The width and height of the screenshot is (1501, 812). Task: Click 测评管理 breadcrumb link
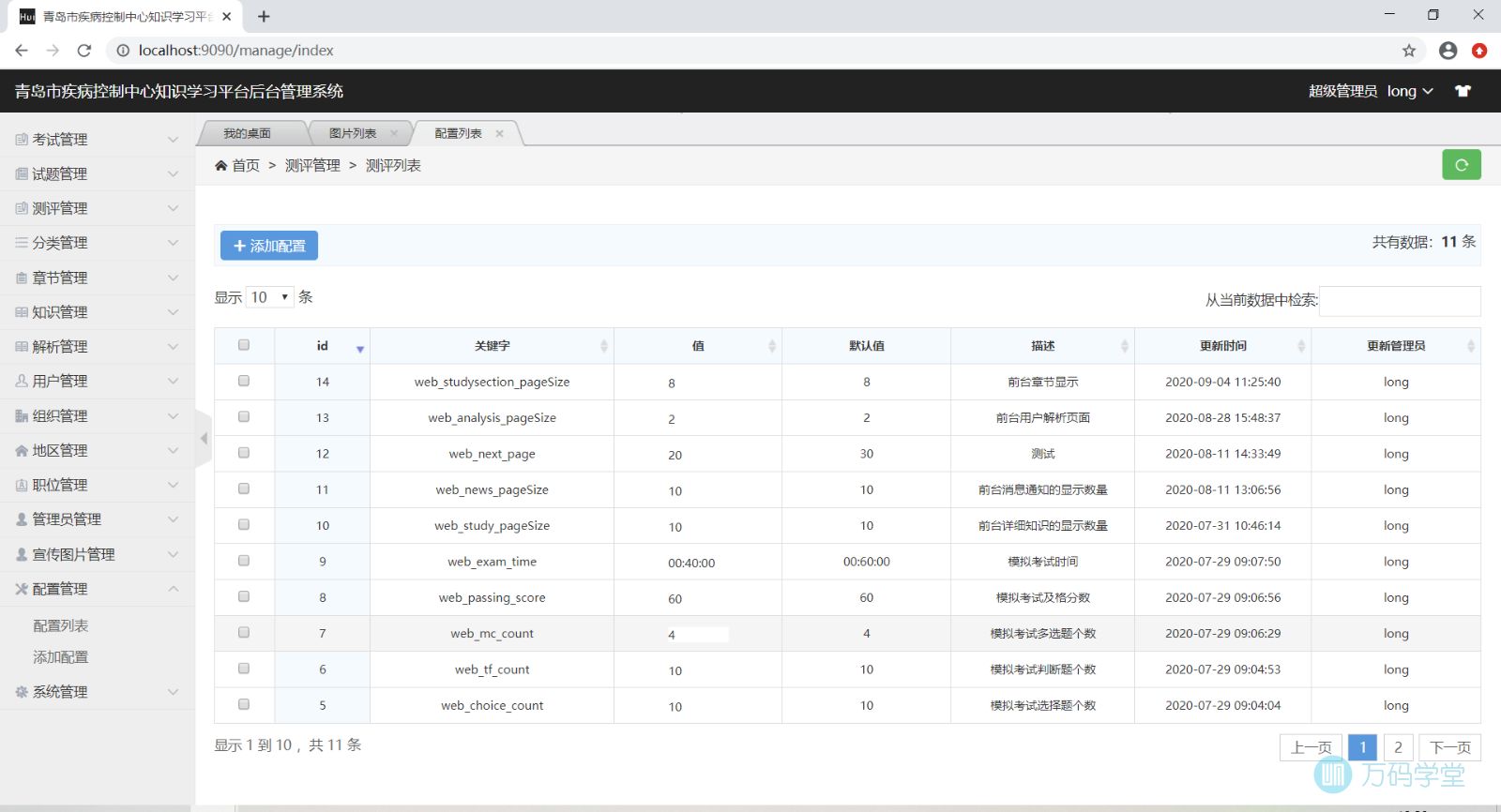312,165
